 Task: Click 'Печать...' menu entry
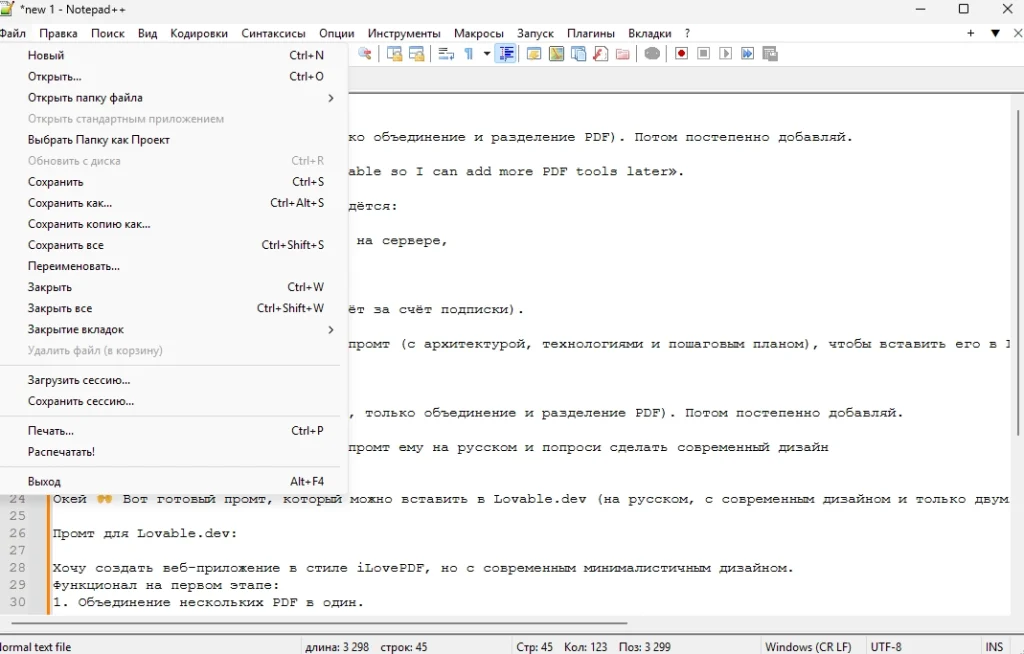pos(51,431)
